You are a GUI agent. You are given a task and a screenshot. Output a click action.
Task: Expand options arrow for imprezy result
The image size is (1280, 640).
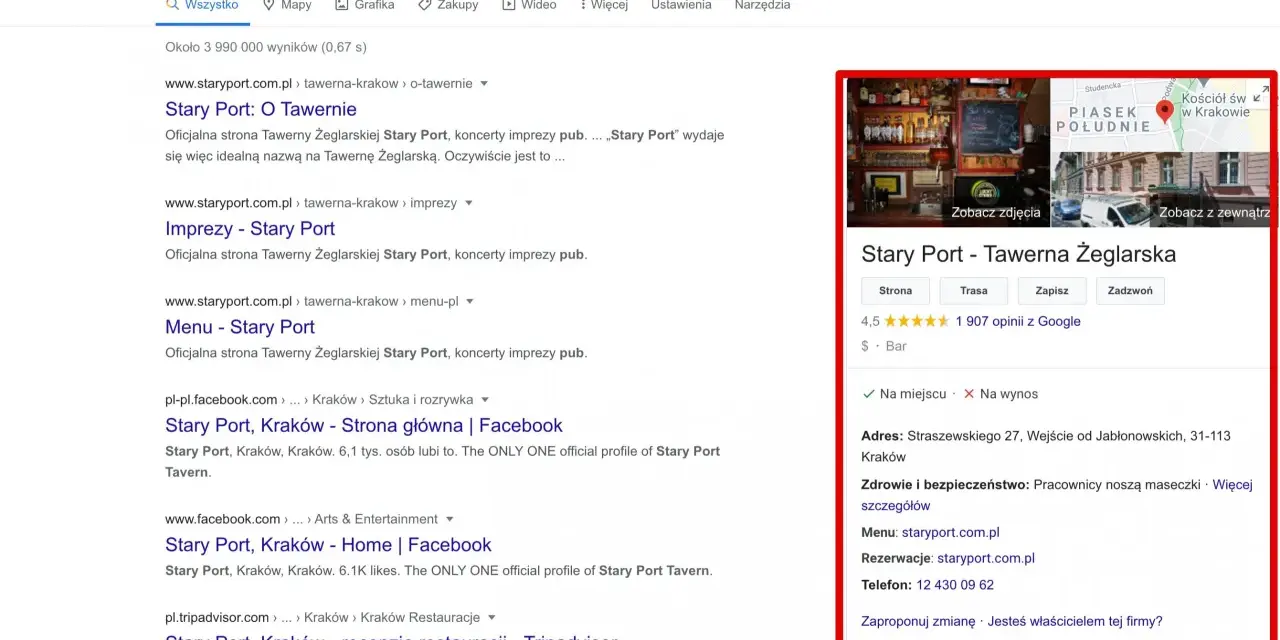468,203
